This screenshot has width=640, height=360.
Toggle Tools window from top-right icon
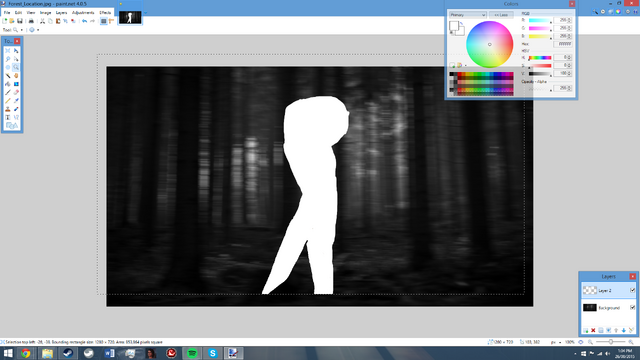point(595,11)
